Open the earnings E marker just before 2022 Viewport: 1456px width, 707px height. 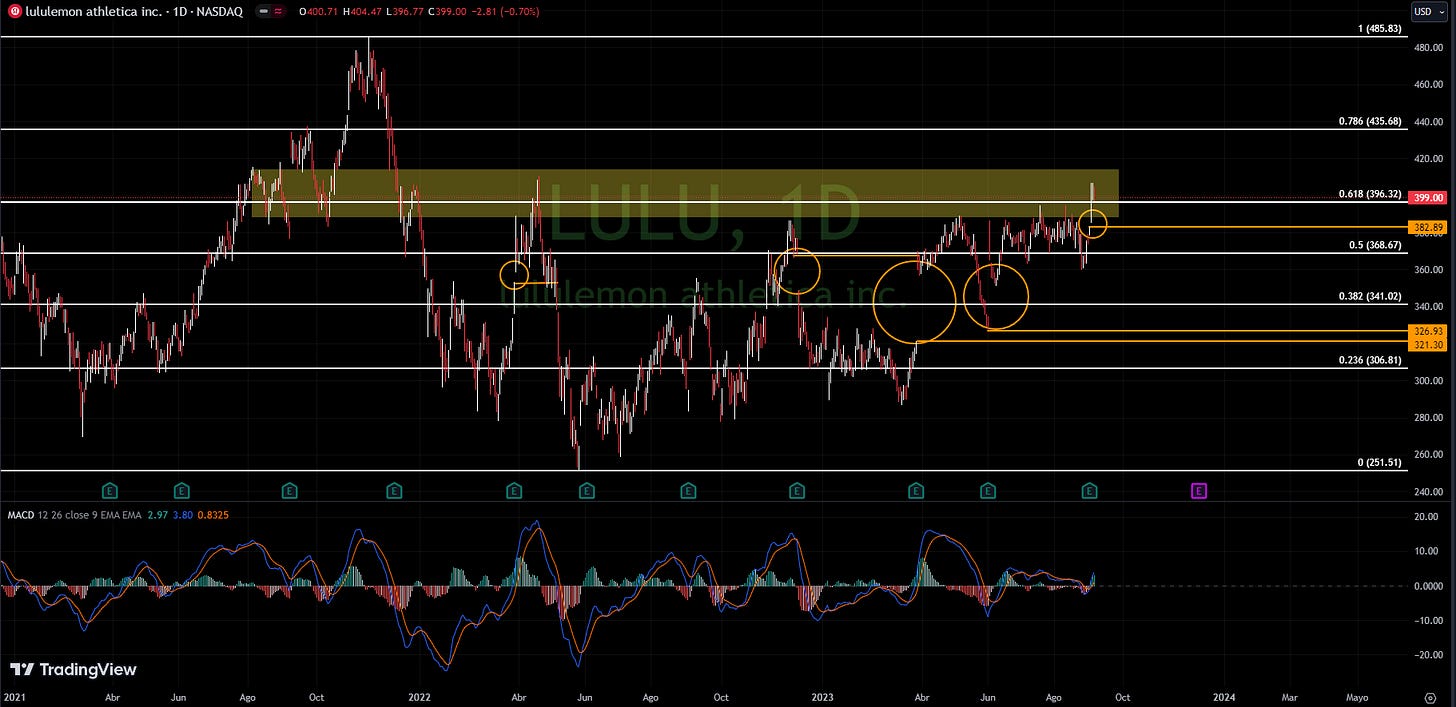coord(395,490)
